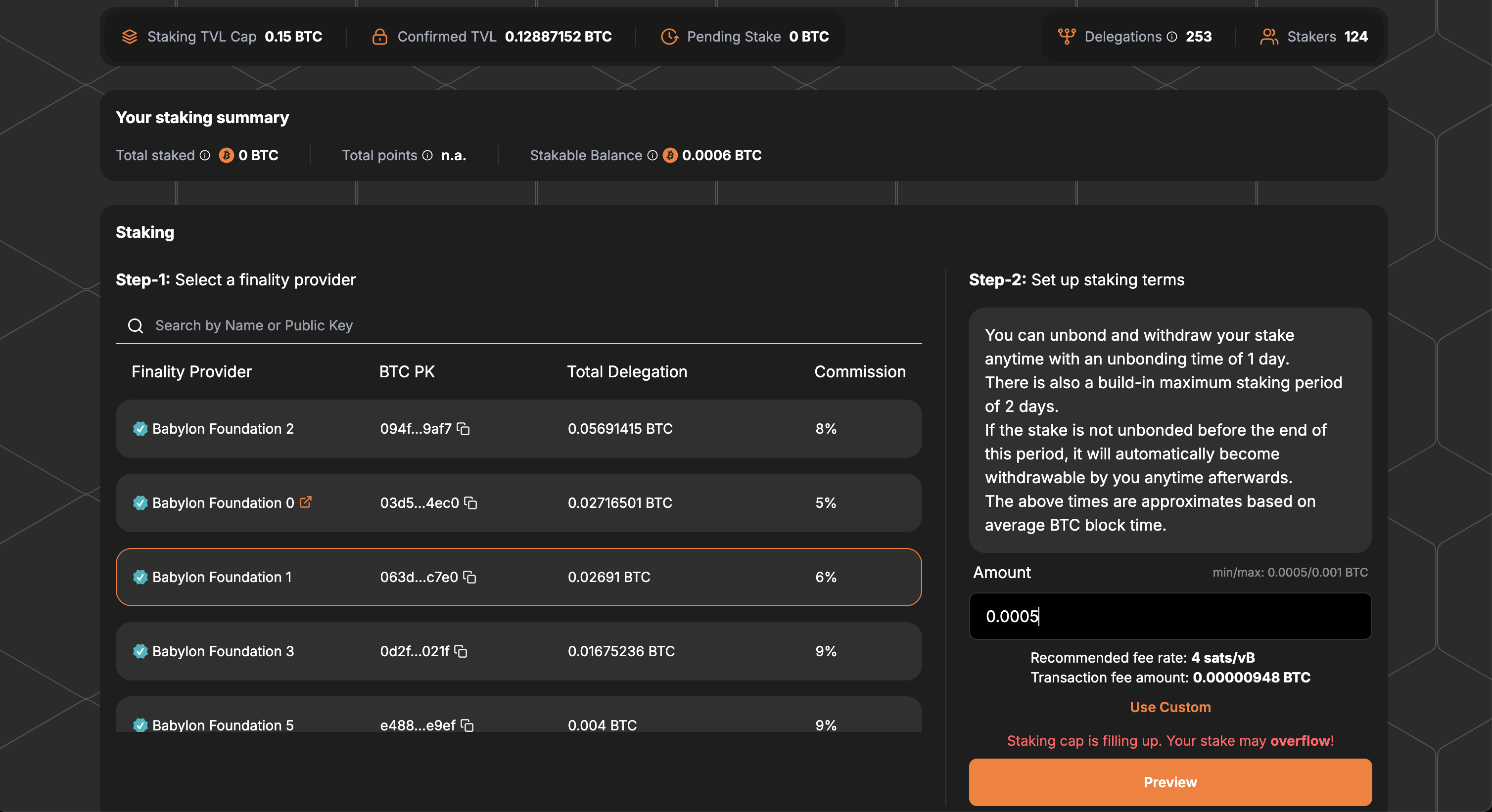Click the 0.01675236 BTC delegation value
Viewport: 1492px width, 812px height.
point(621,651)
